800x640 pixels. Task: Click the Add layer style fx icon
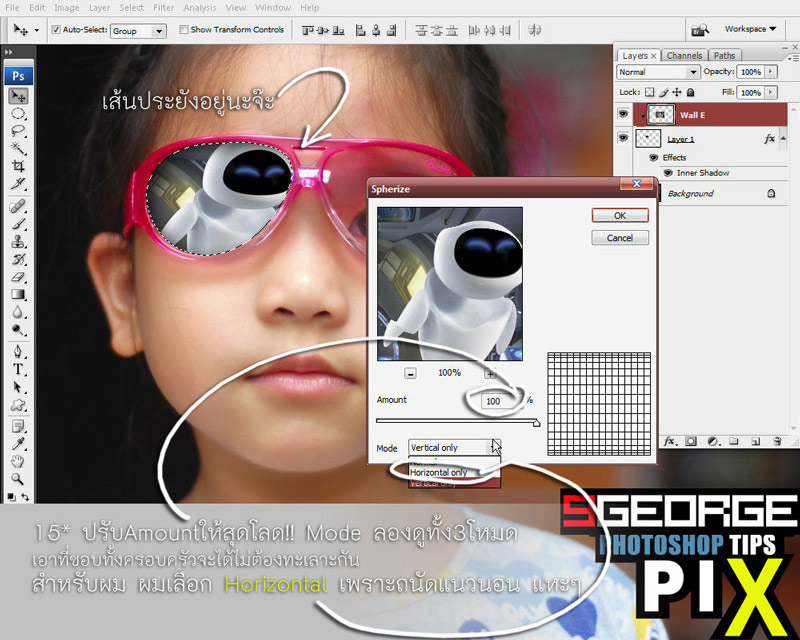point(669,441)
